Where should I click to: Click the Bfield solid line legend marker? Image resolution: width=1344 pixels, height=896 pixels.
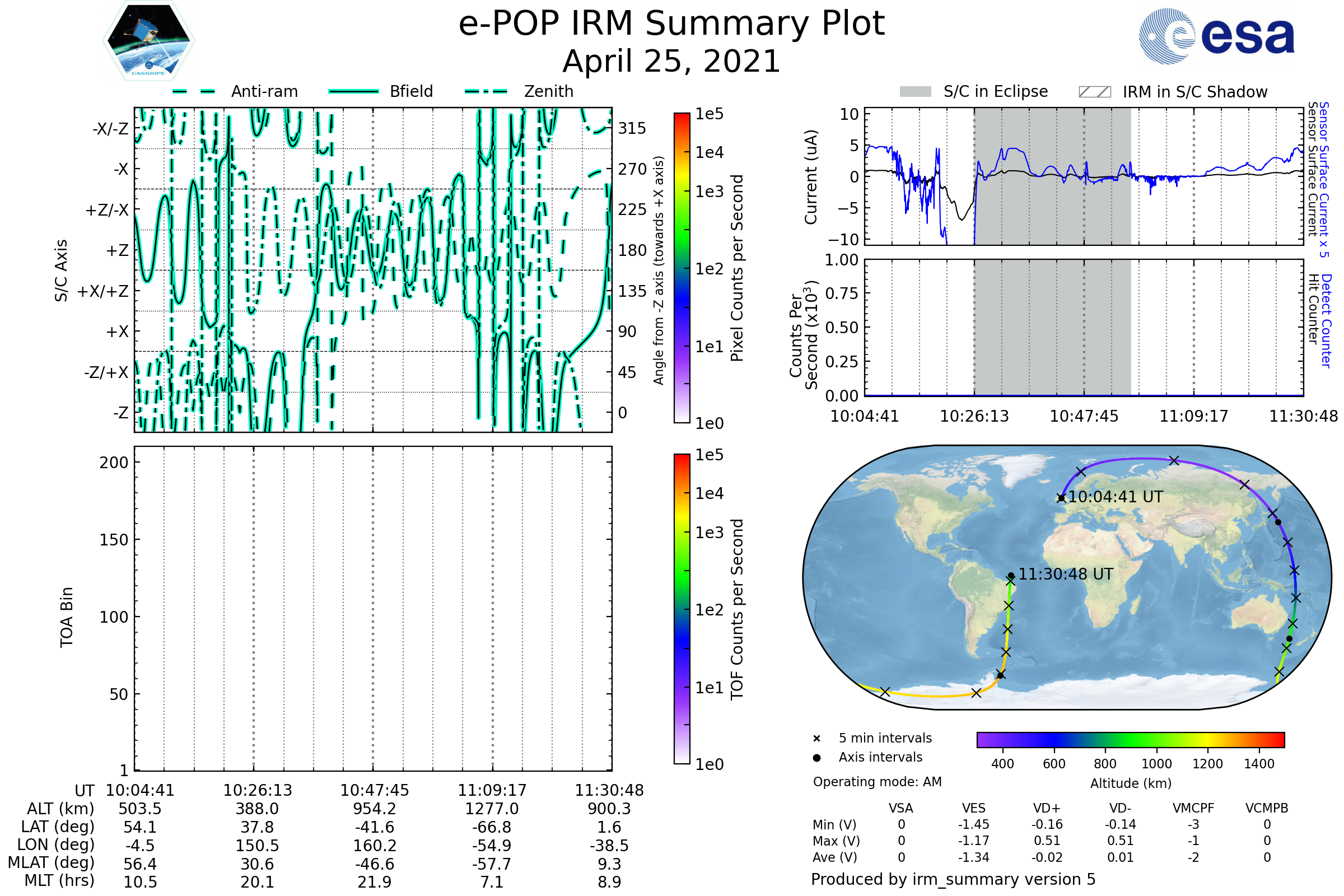[x=353, y=91]
